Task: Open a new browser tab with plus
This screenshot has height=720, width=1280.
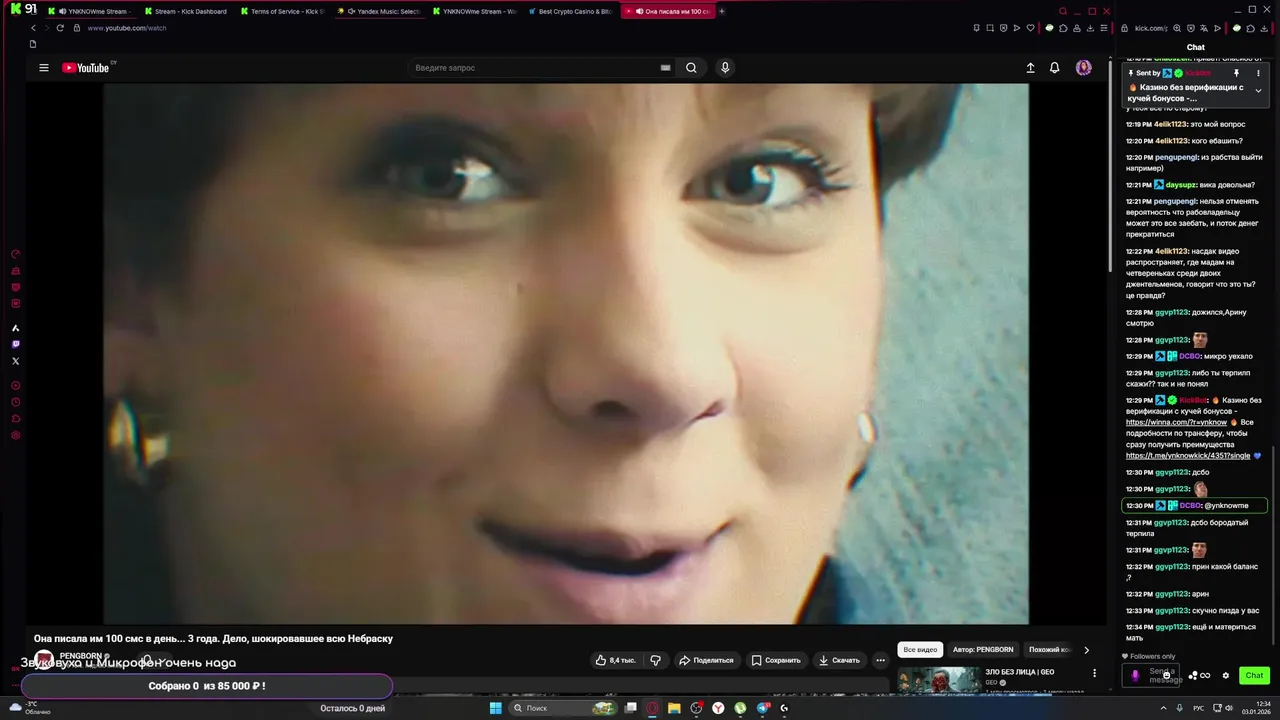Action: coord(722,11)
